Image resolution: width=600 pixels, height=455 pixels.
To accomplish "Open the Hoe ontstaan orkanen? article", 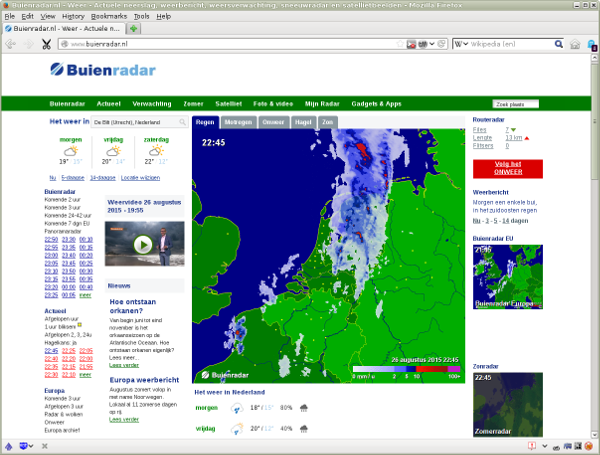I will [x=133, y=306].
